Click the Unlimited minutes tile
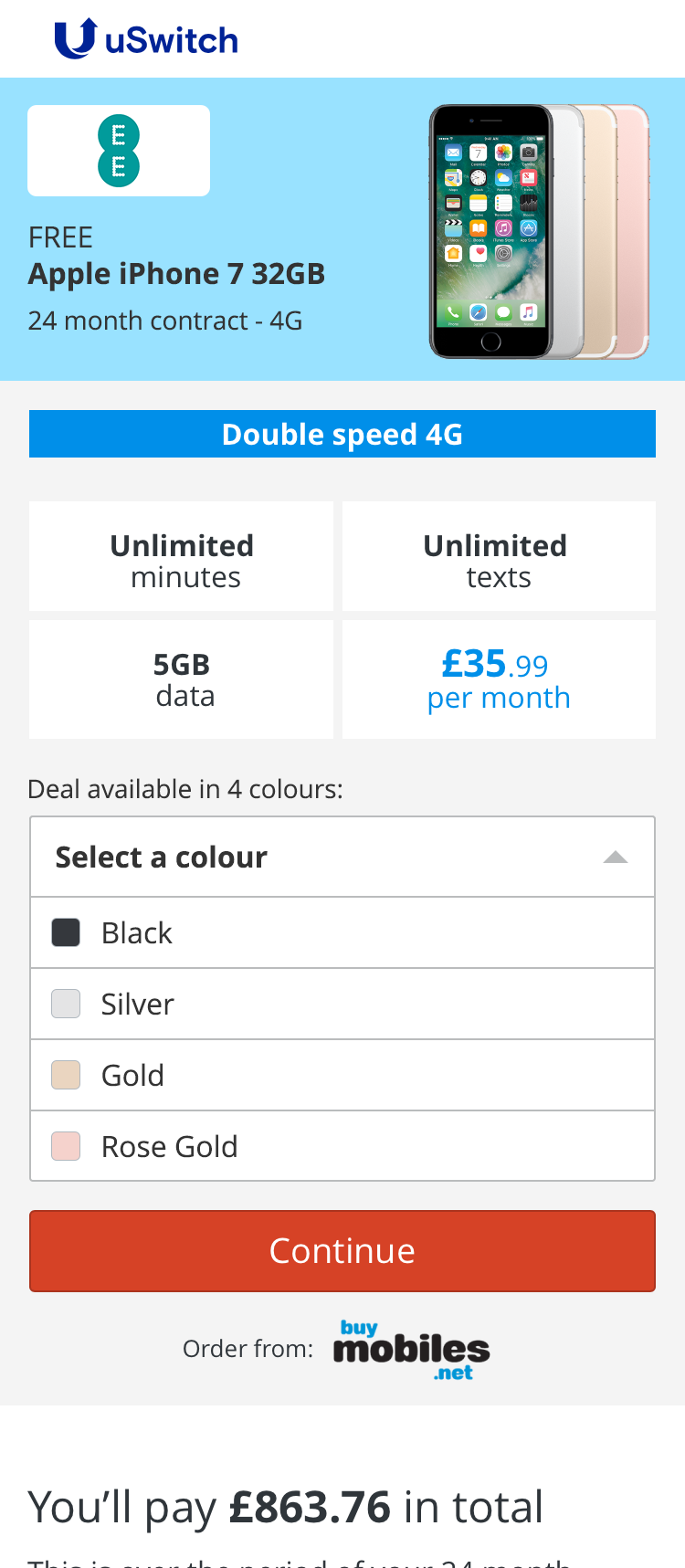The image size is (685, 1568). (182, 556)
